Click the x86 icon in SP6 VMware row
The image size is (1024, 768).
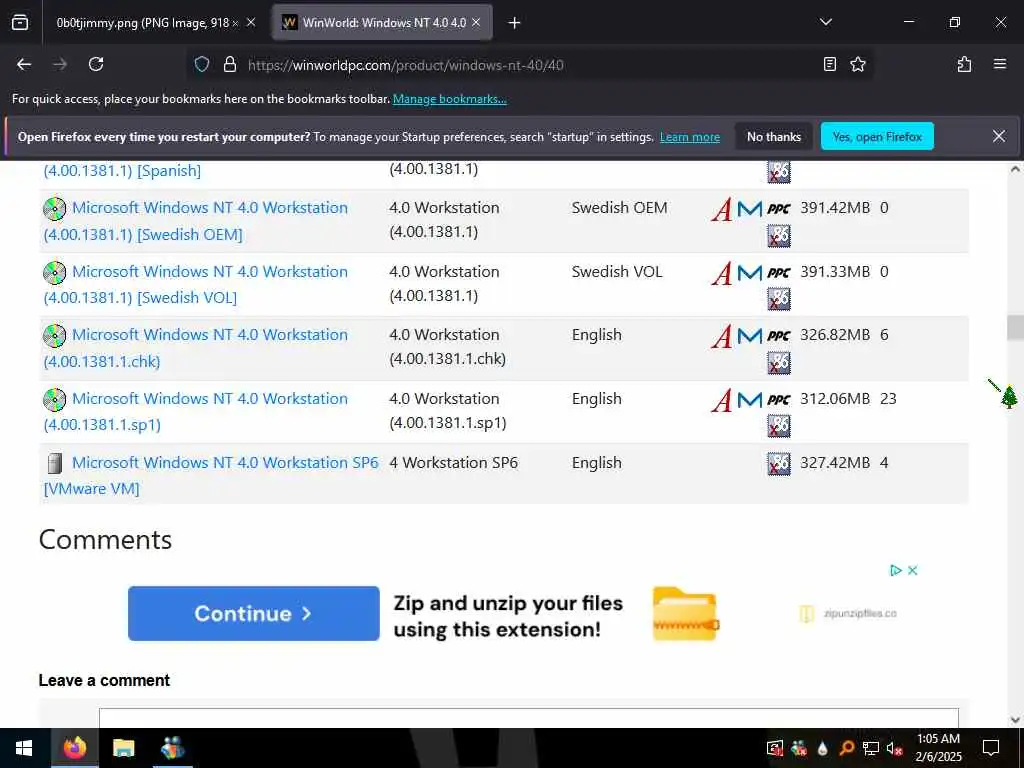point(778,464)
